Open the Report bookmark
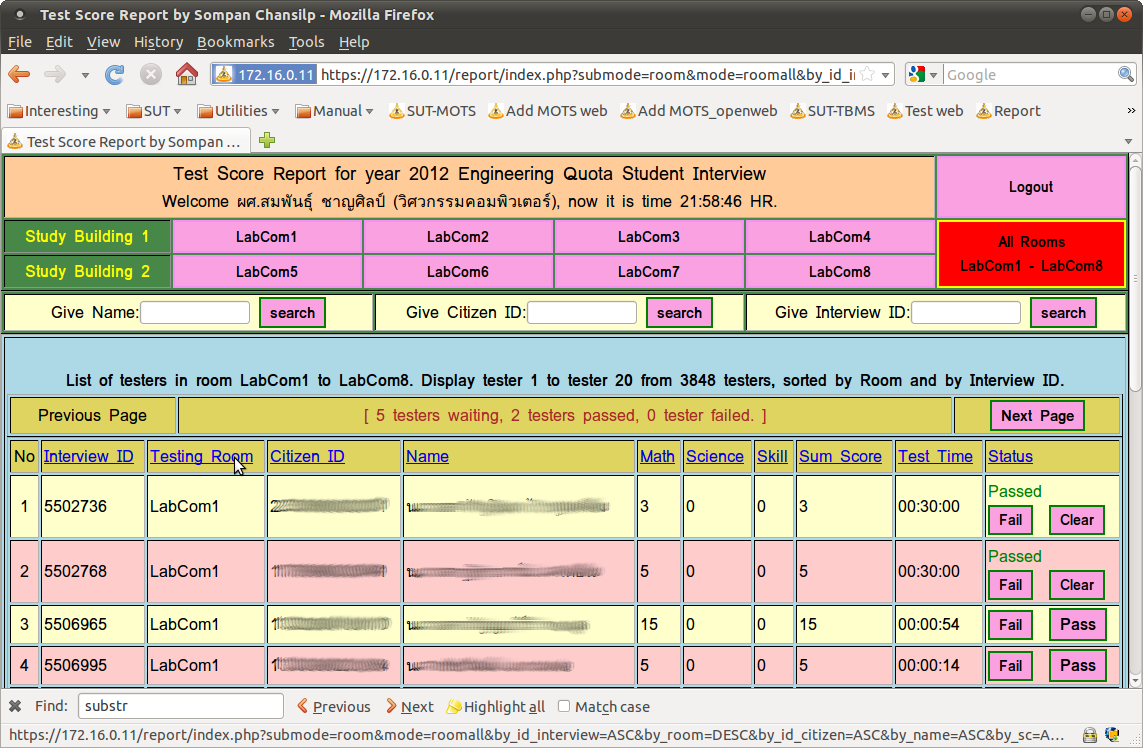The width and height of the screenshot is (1143, 748). [1008, 111]
